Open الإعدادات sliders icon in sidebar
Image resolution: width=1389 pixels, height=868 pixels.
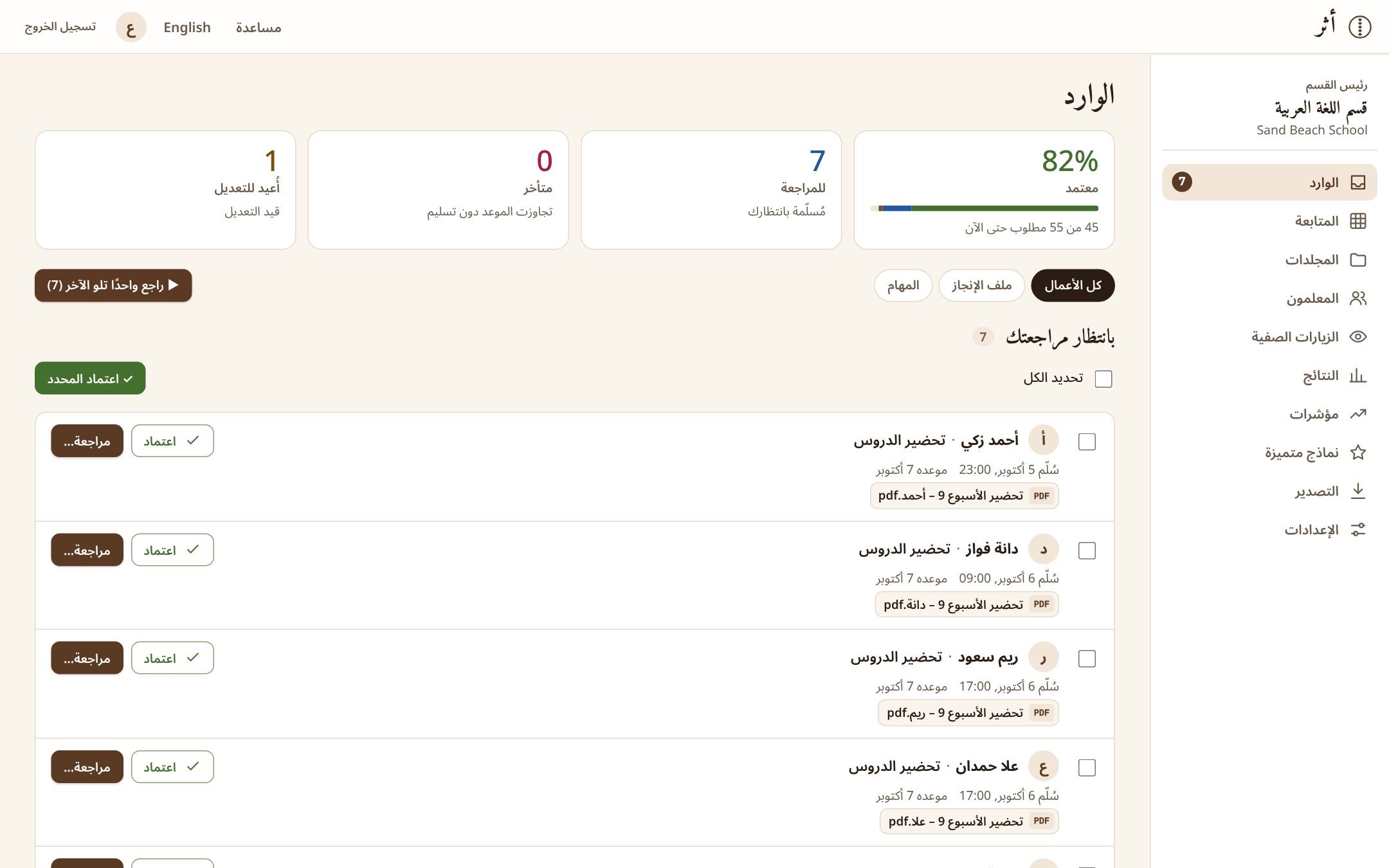[1358, 530]
